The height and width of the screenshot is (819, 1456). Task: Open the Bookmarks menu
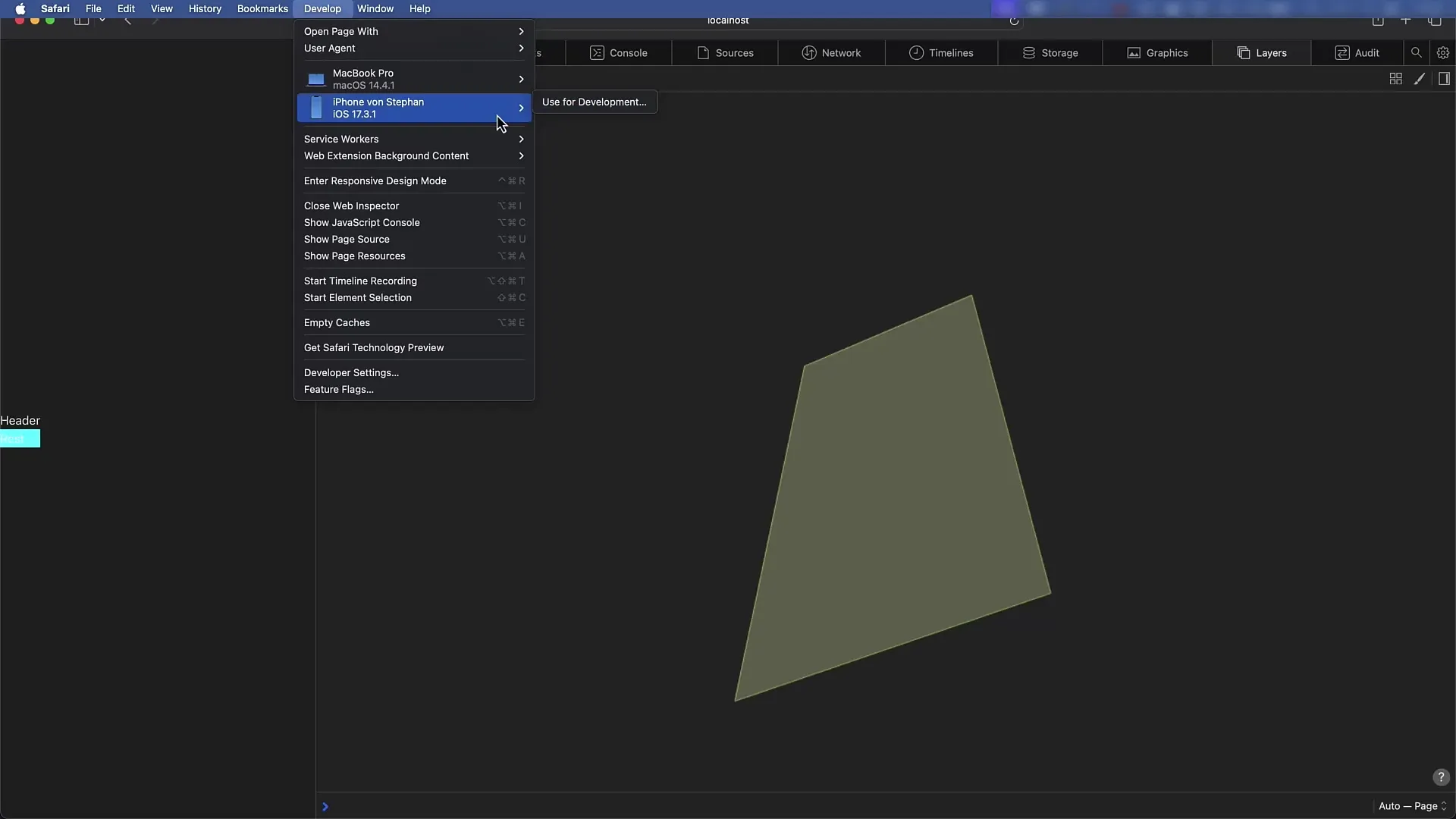[262, 9]
